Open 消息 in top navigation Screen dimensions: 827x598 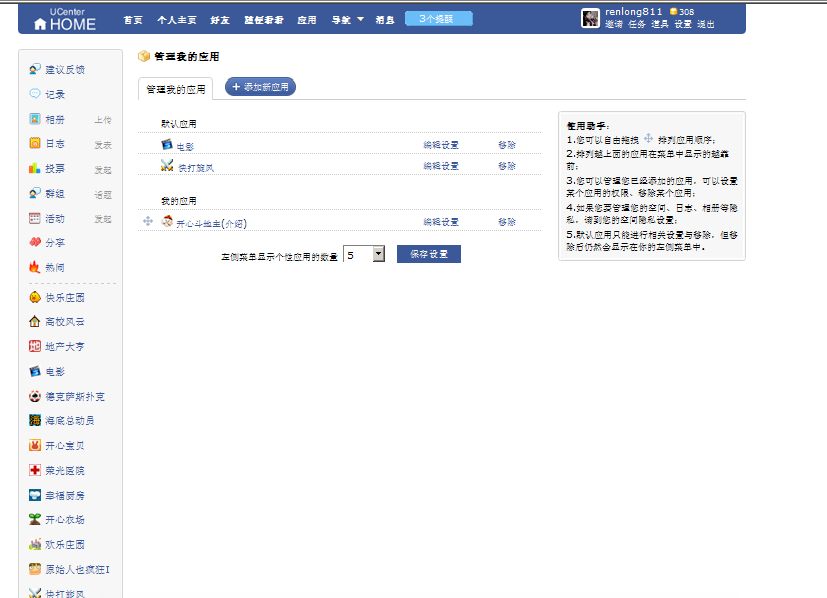[385, 20]
